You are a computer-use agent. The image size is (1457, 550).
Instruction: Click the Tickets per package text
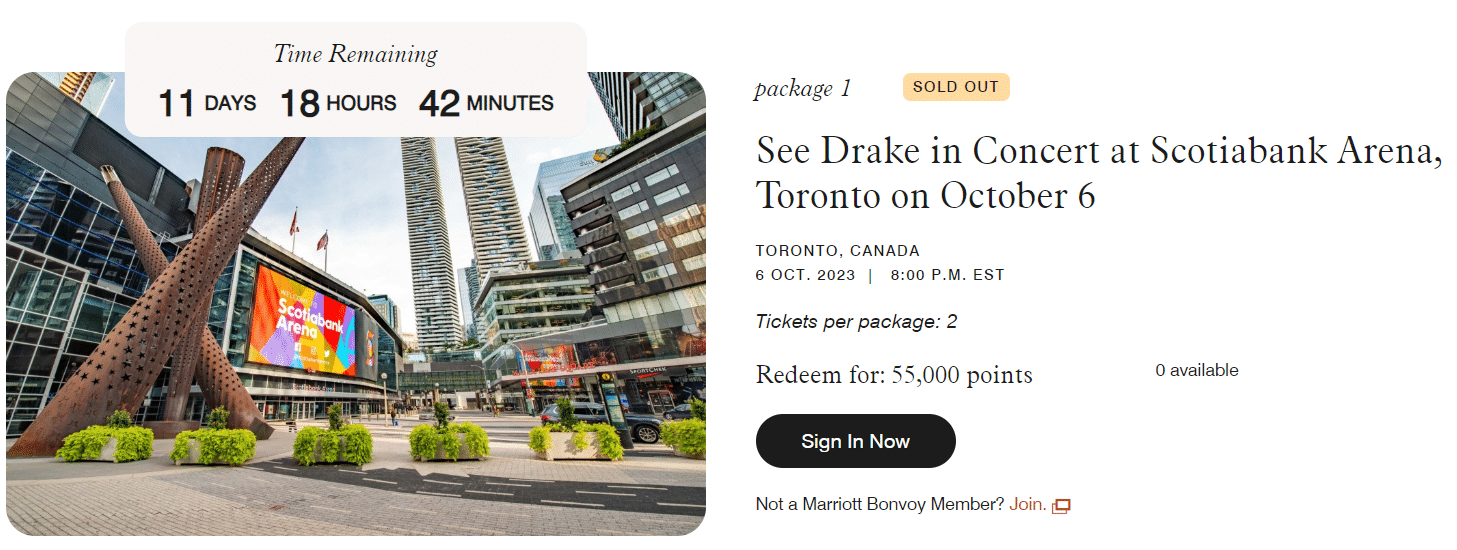856,322
